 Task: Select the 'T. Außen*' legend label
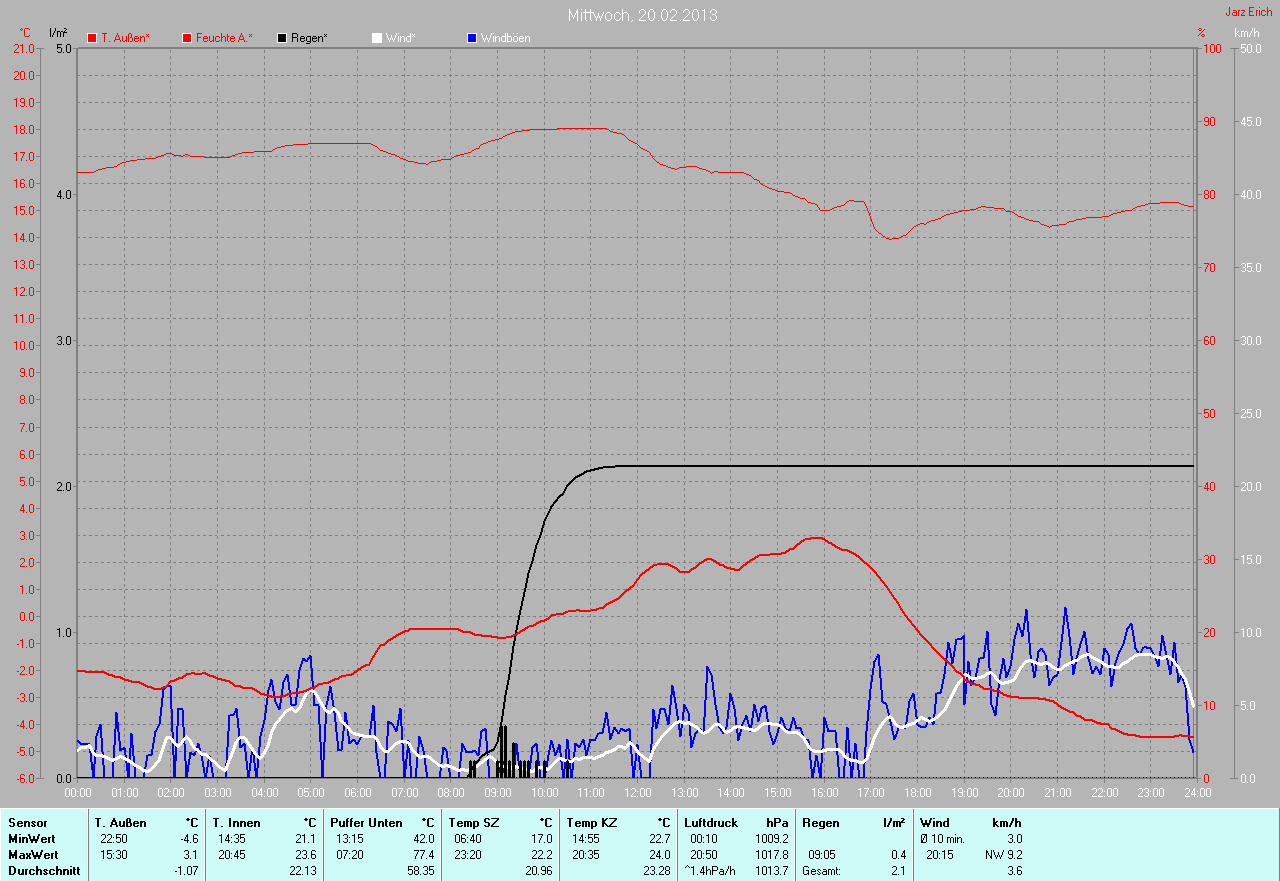(x=125, y=38)
